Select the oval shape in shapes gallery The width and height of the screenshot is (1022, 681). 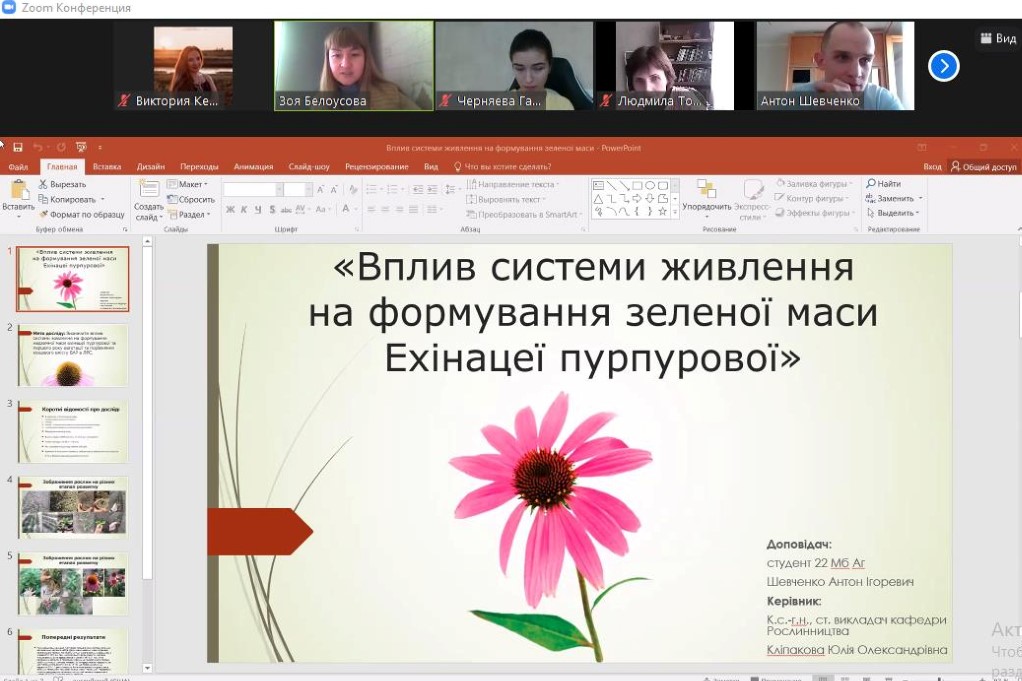tap(650, 186)
